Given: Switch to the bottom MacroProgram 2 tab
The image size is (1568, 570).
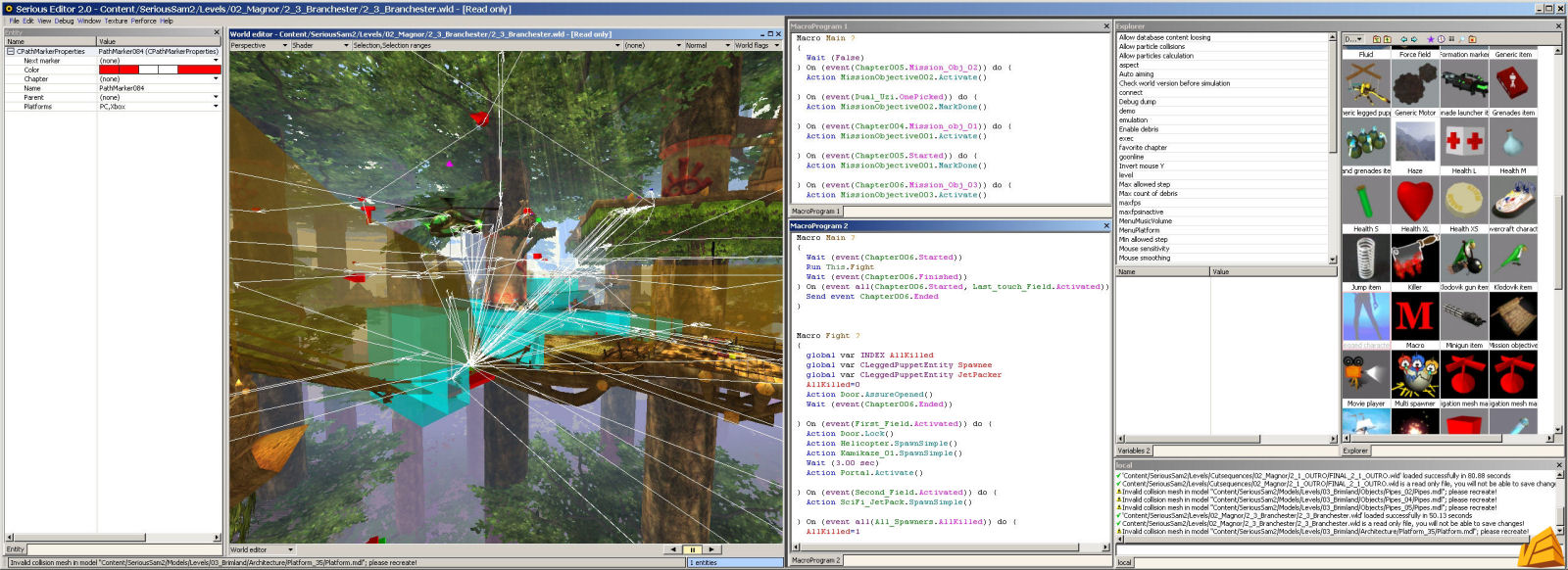Looking at the screenshot, I should (x=815, y=560).
